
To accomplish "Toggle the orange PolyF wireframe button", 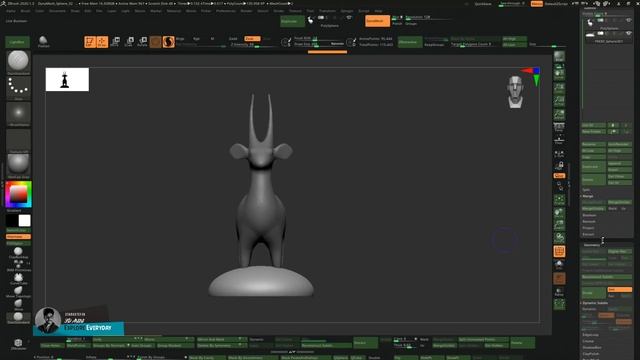I will click(x=559, y=251).
